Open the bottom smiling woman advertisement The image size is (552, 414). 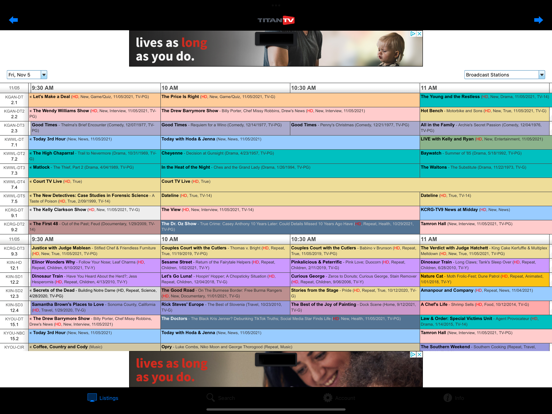tap(276, 369)
